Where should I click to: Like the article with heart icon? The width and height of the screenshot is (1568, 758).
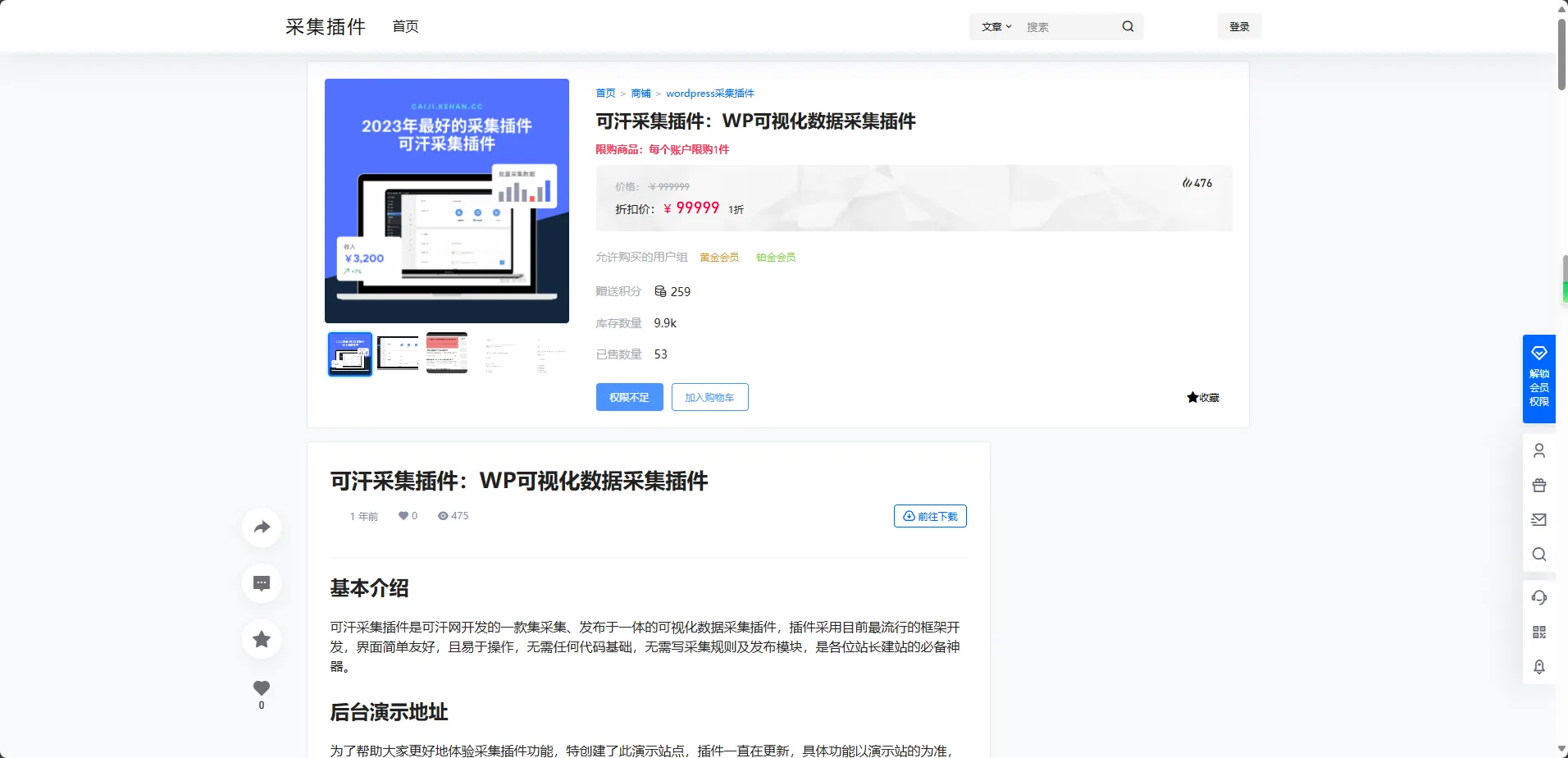262,688
